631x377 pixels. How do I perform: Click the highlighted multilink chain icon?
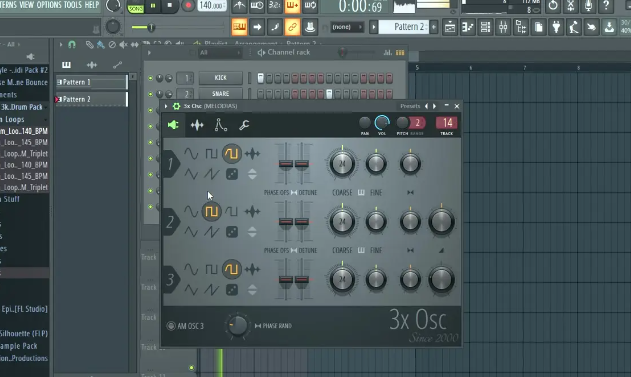292,27
